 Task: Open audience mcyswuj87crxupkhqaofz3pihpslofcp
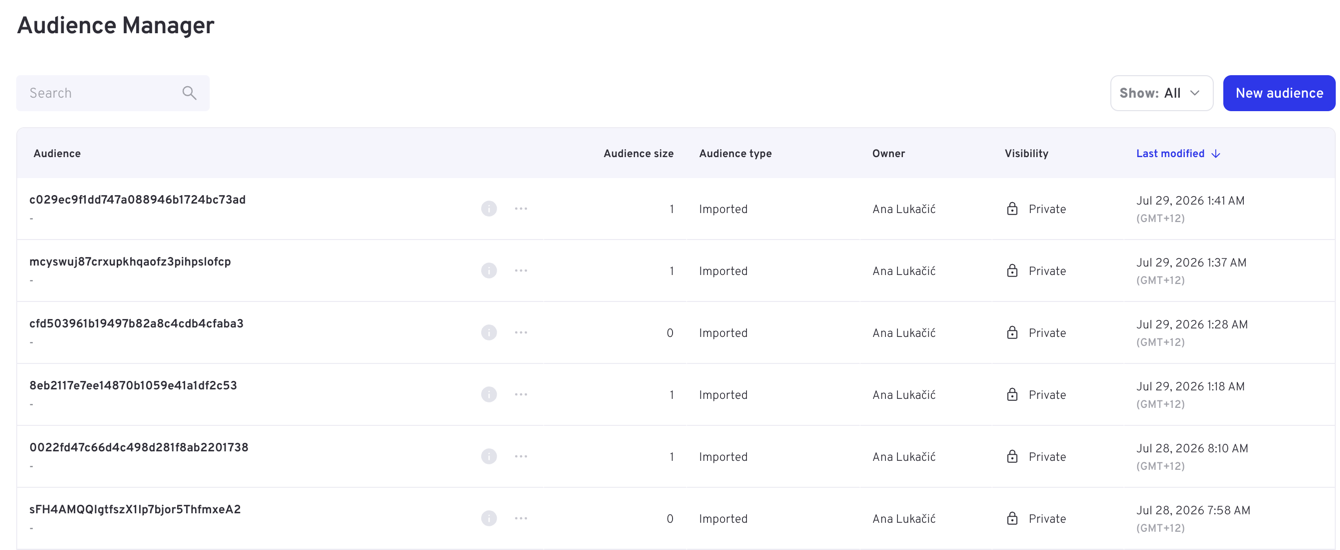click(130, 262)
